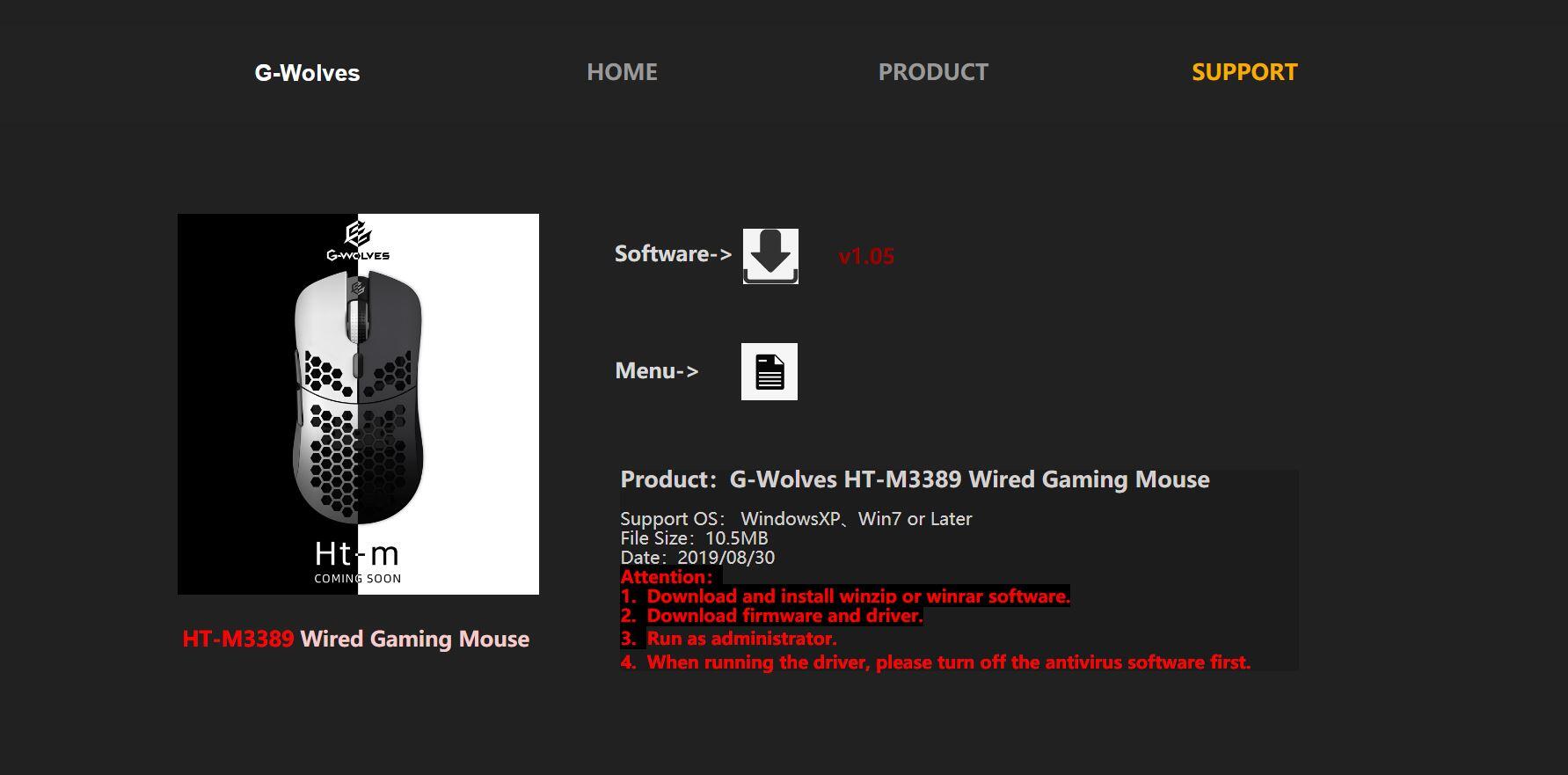Click the File Size 10.5MB text
Viewport: 1568px width, 775px height.
pyautogui.click(x=694, y=538)
